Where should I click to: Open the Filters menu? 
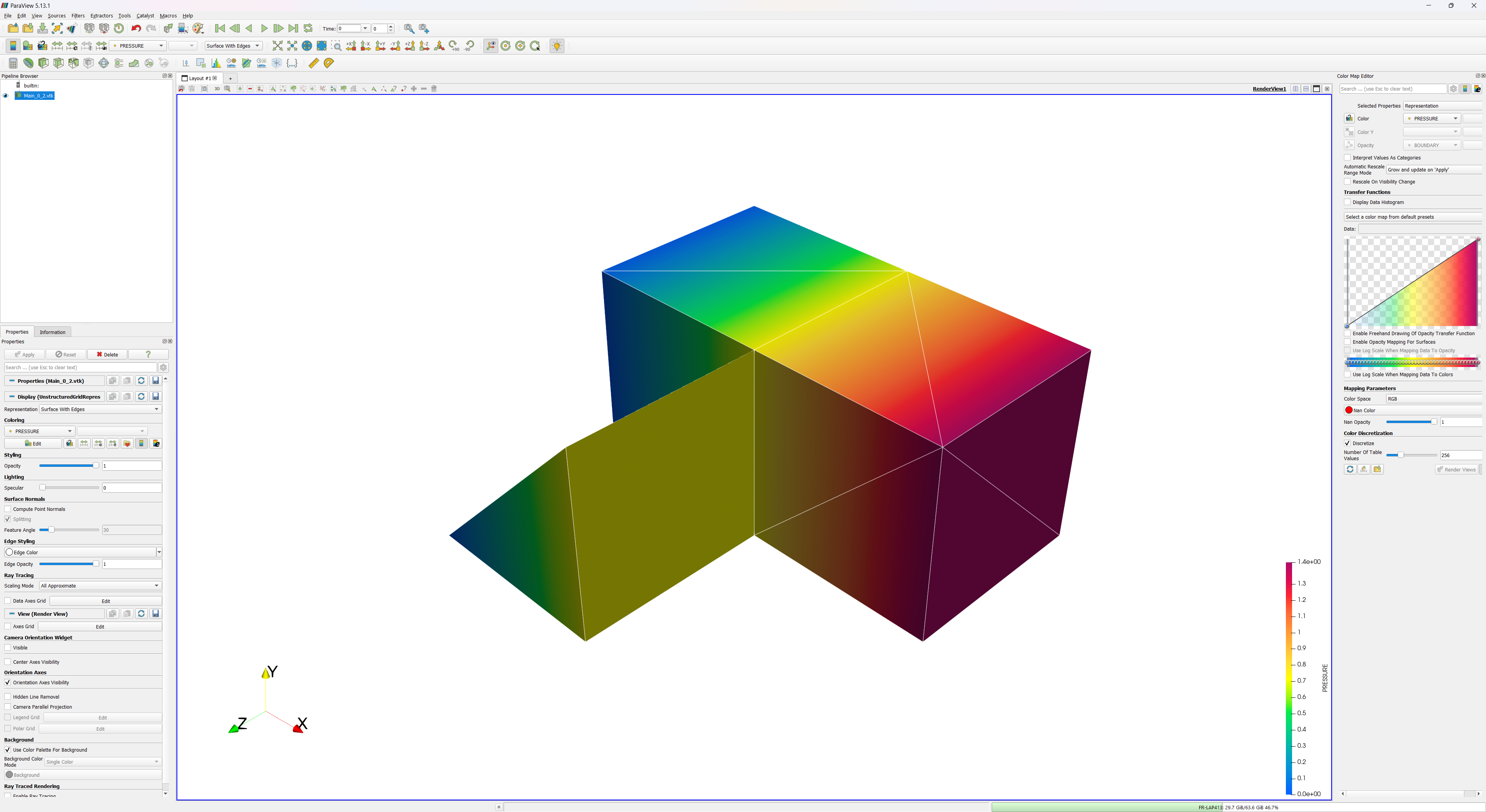point(78,15)
